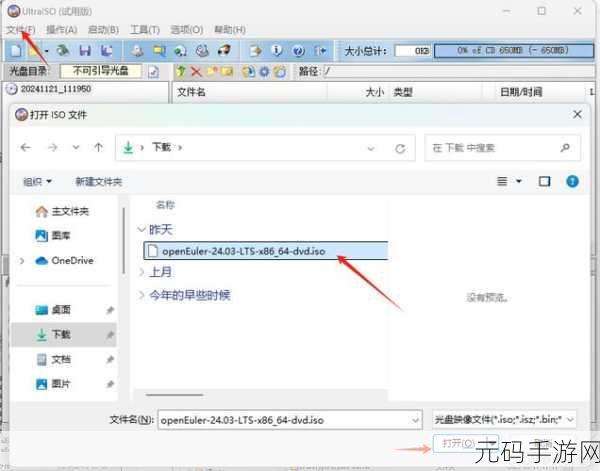Open the 组织 dropdown menu
The height and width of the screenshot is (471, 600).
(37, 181)
